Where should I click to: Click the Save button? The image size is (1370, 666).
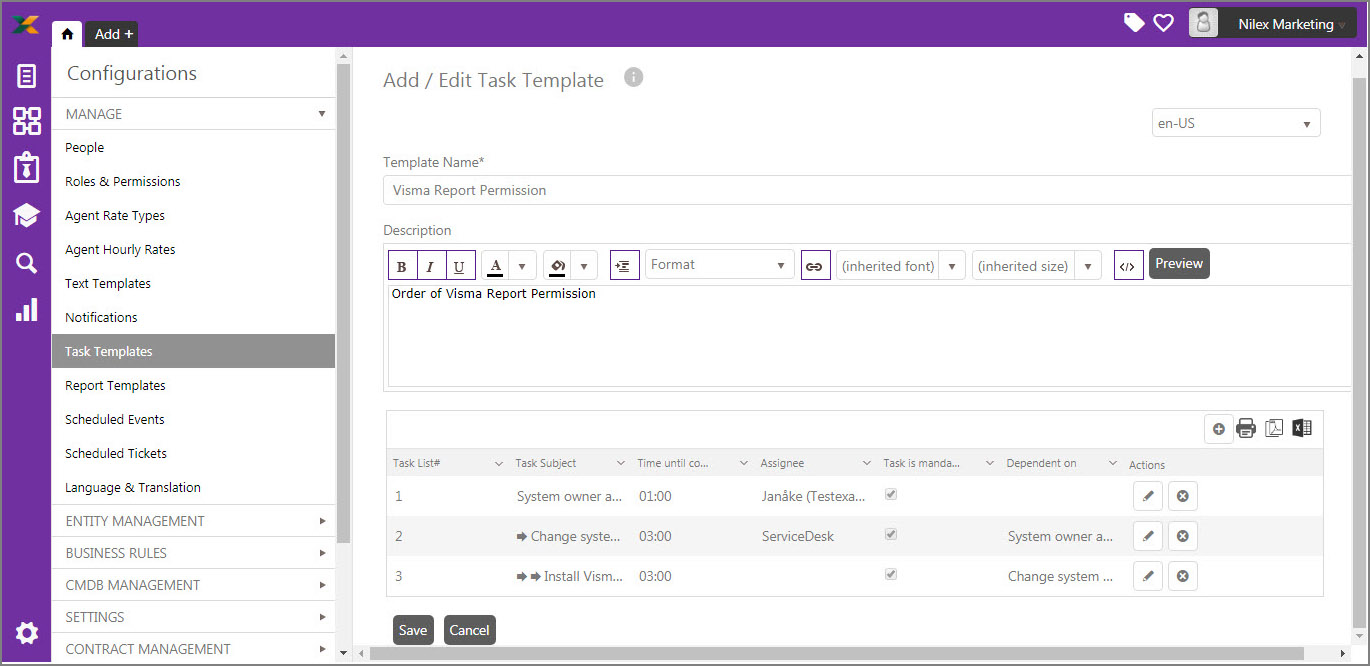click(x=413, y=630)
